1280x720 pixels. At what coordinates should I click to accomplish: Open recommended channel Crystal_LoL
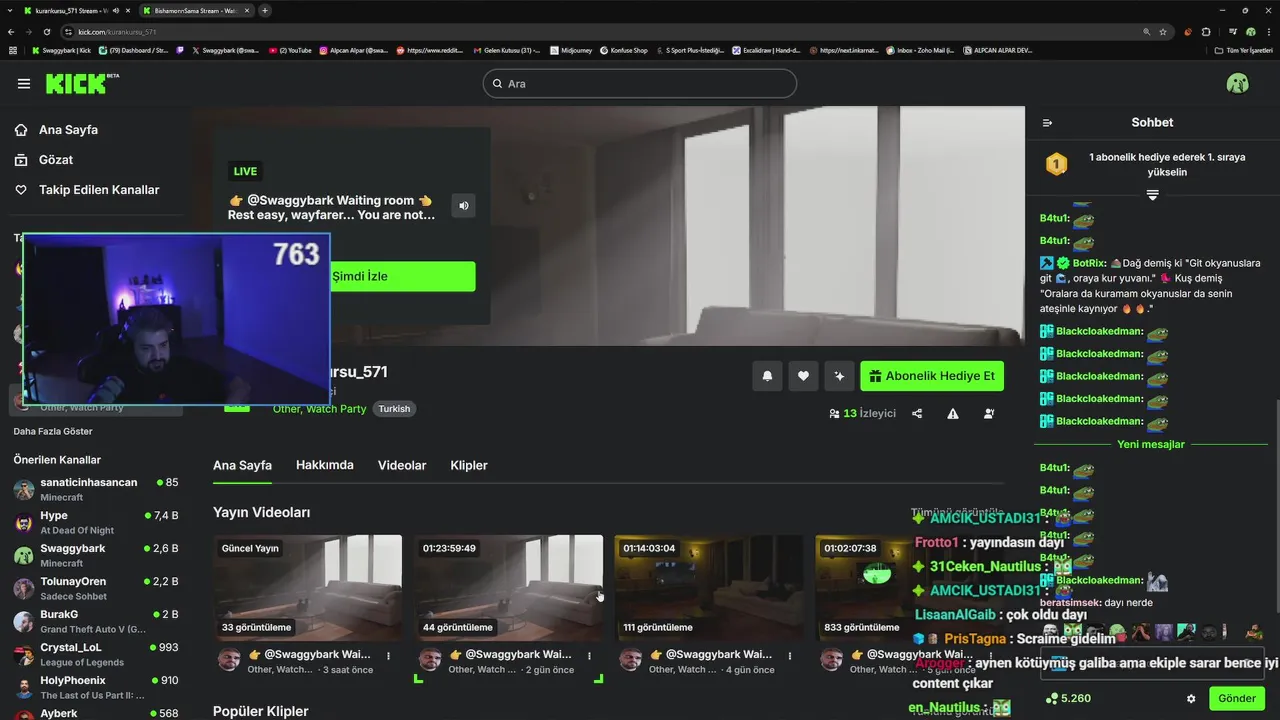pos(96,654)
